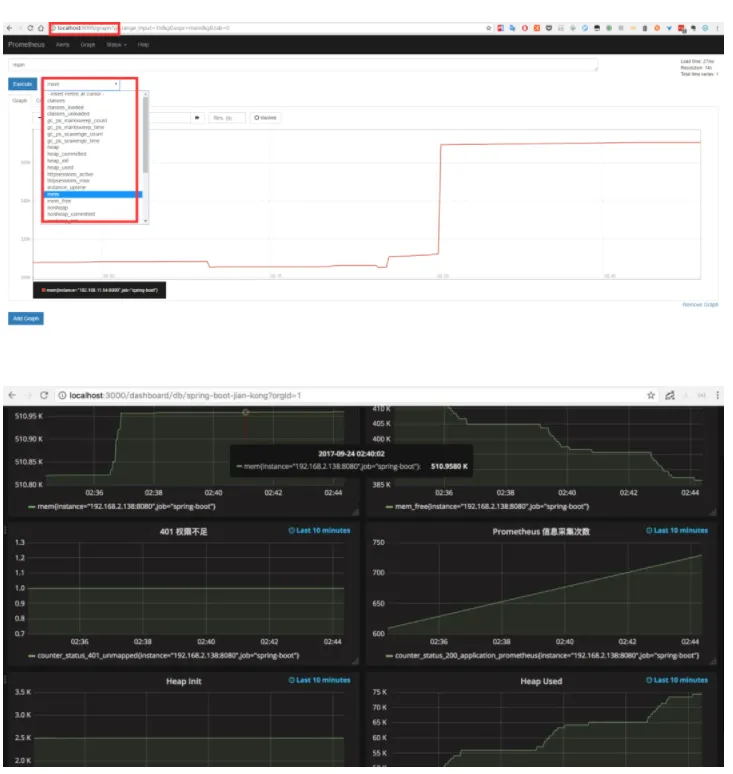Open the metric selector dropdown next to Execute

point(82,84)
